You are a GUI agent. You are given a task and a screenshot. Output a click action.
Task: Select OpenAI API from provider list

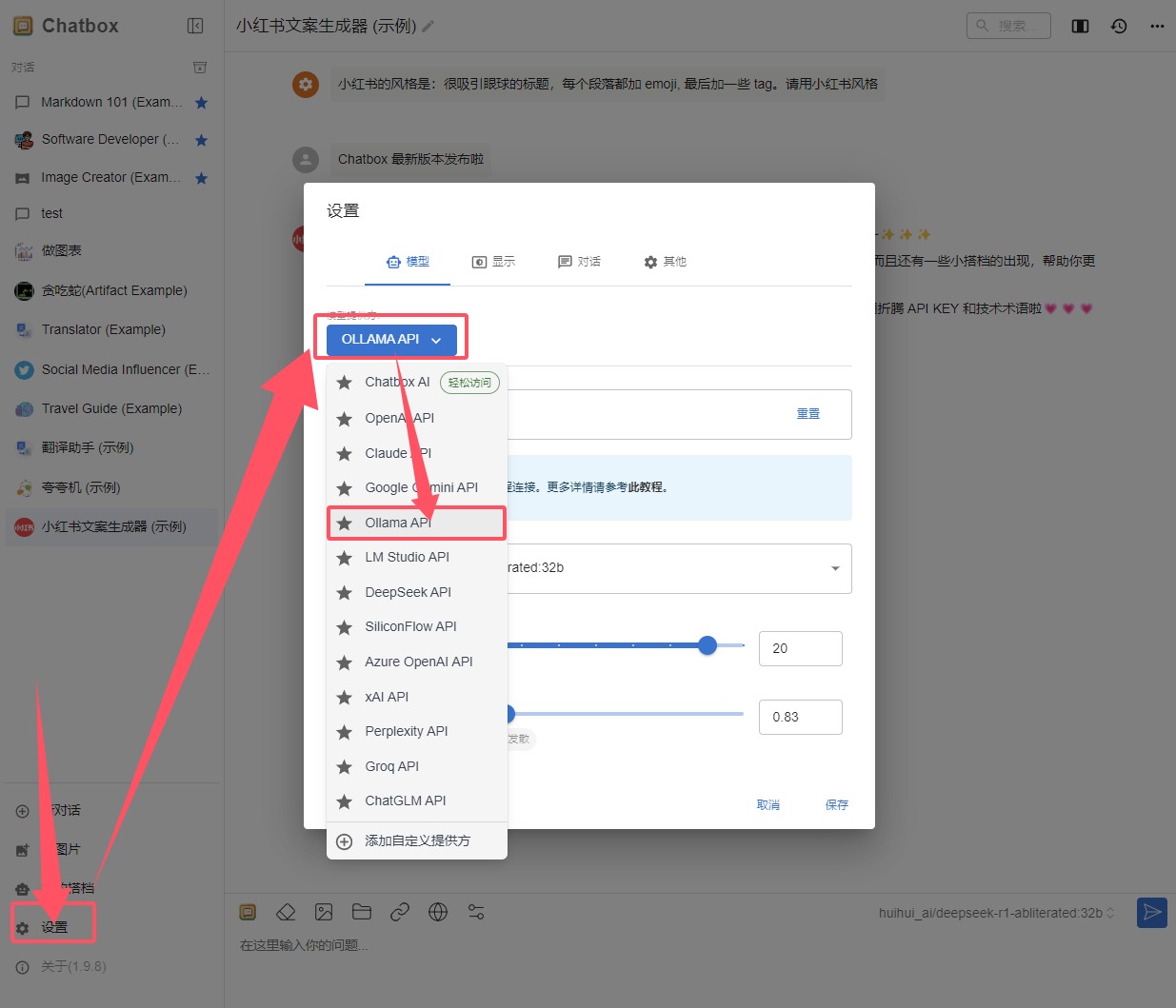tap(417, 418)
